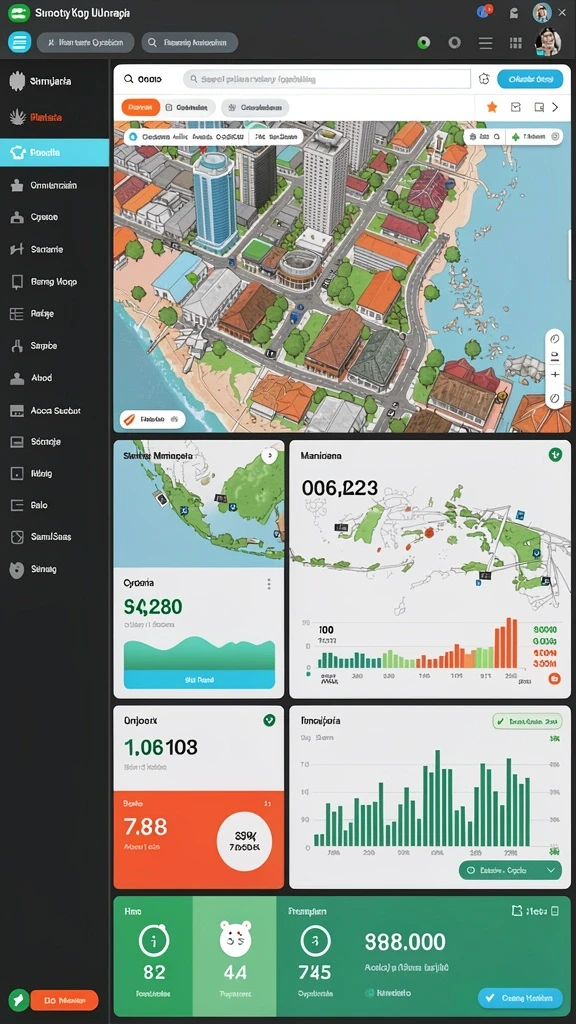This screenshot has height=1024, width=576.
Task: Select the orange tab above the map
Action: [140, 107]
